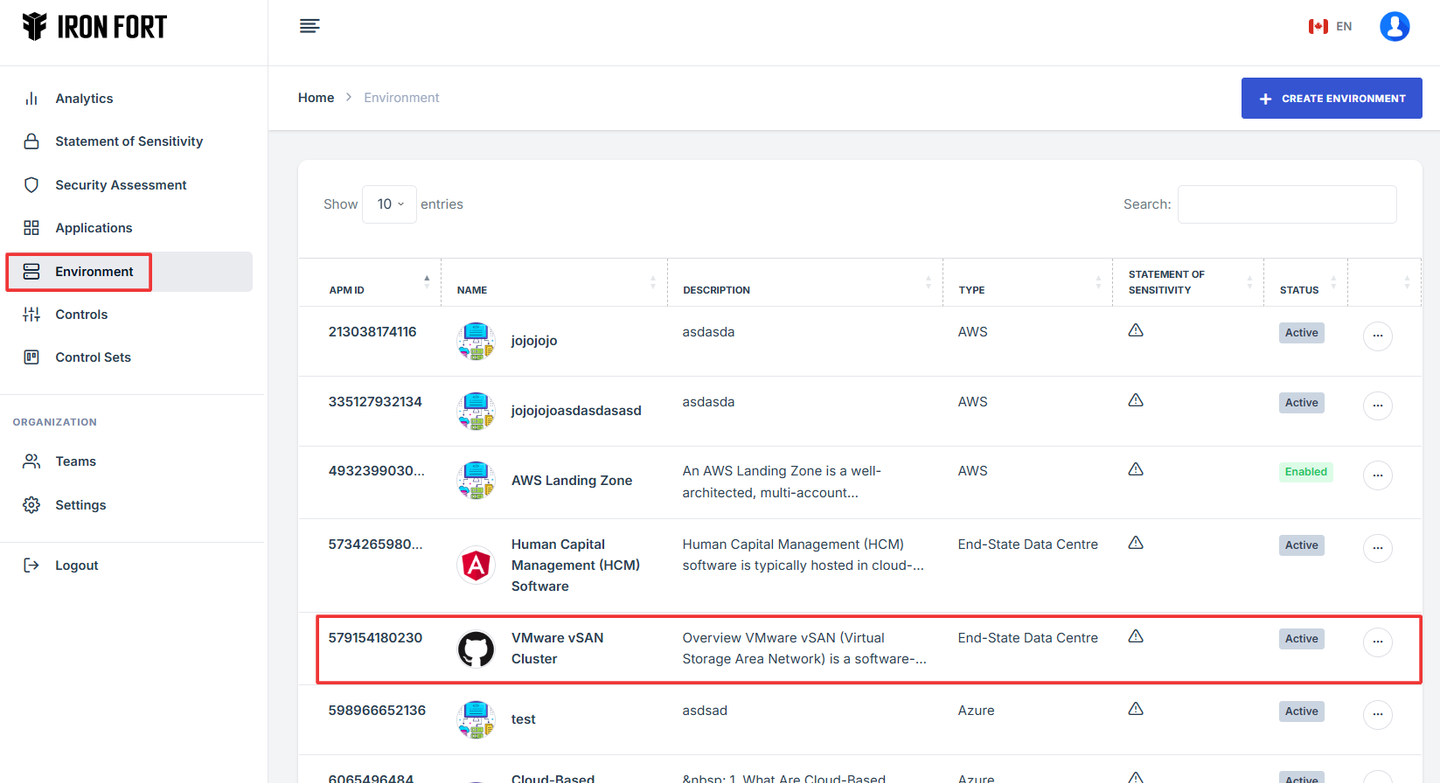Open actions menu for AWS Landing Zone
The height and width of the screenshot is (783, 1440).
coord(1377,475)
